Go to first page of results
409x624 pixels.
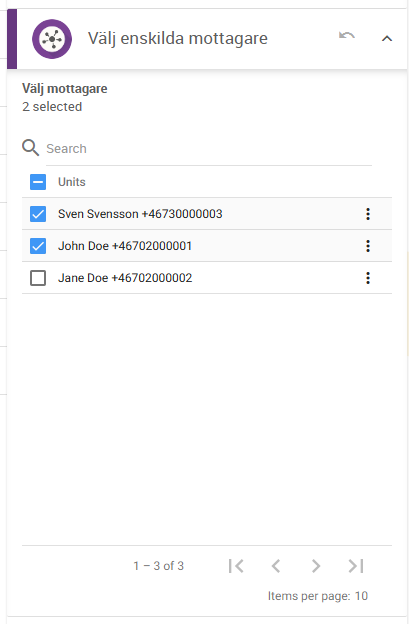click(236, 566)
